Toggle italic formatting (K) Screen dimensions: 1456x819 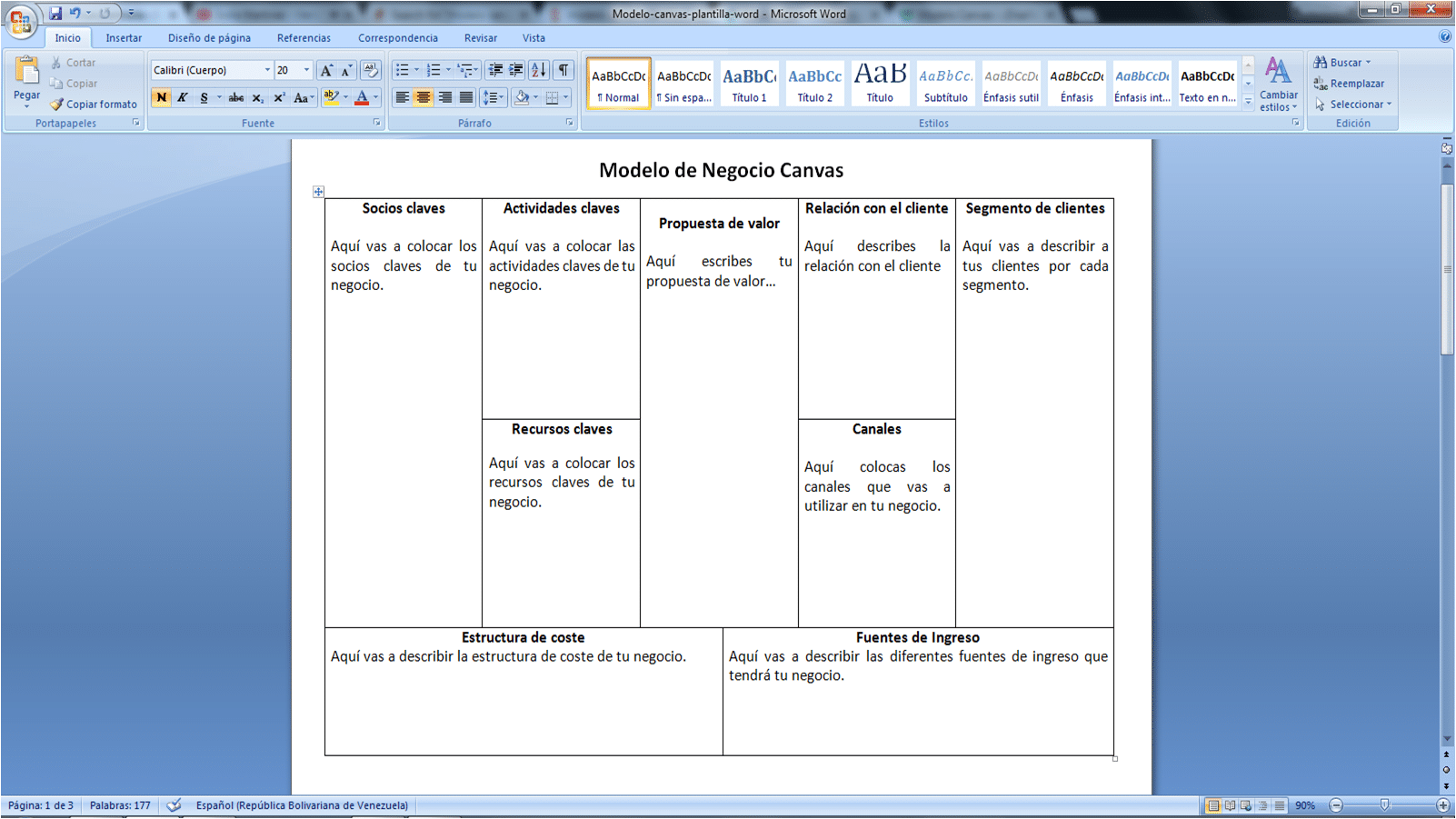(183, 97)
